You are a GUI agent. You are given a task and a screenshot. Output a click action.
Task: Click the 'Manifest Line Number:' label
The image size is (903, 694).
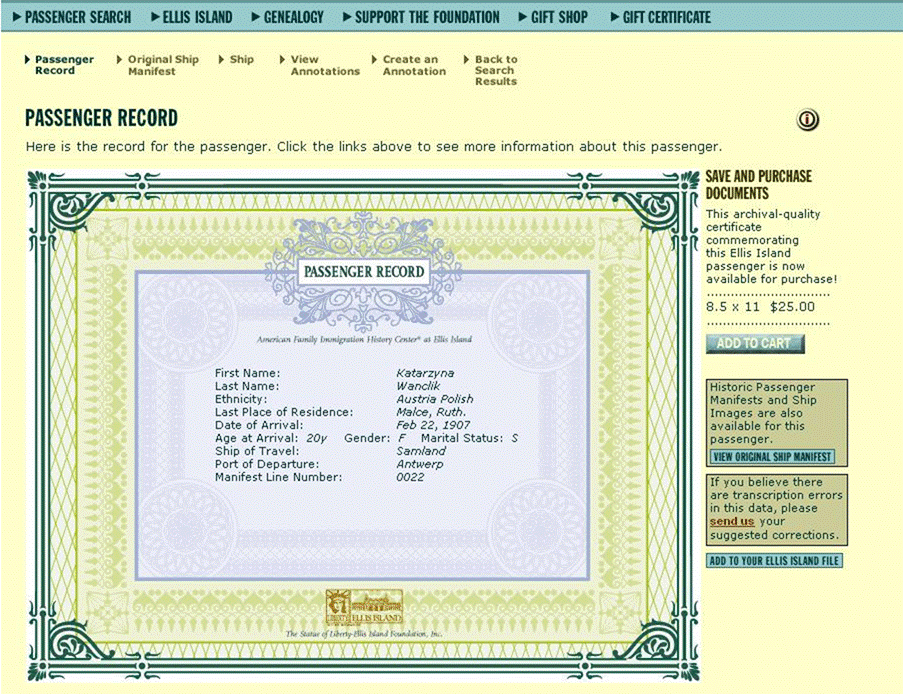pyautogui.click(x=278, y=477)
